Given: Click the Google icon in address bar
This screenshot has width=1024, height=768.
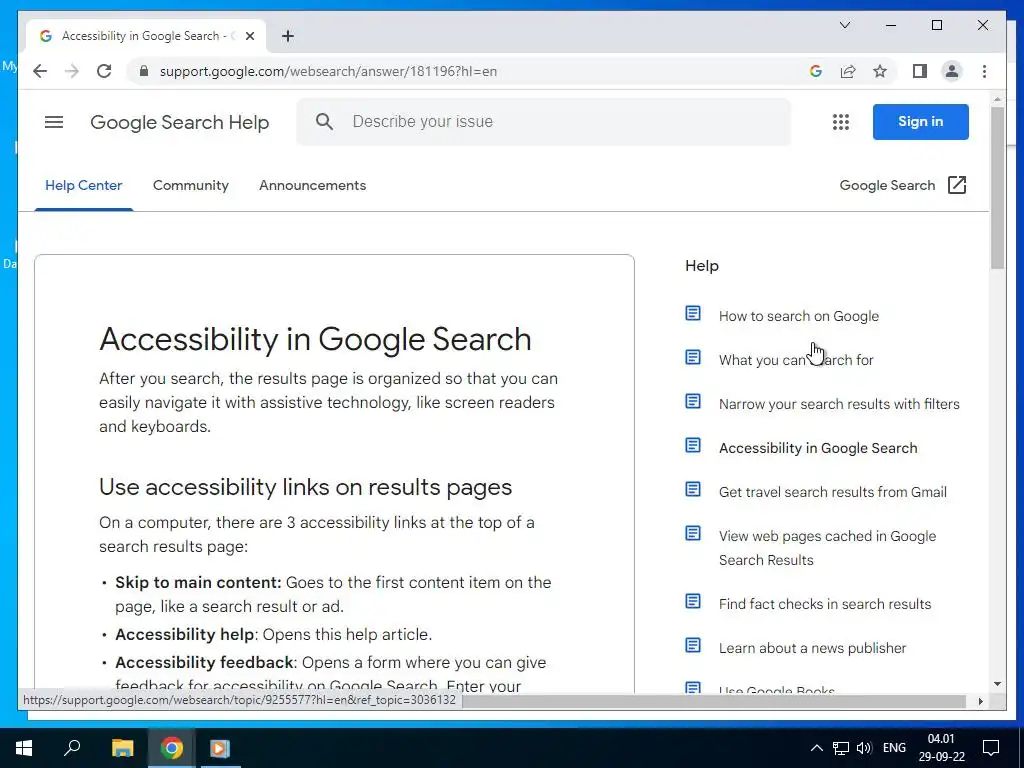Looking at the screenshot, I should 816,71.
